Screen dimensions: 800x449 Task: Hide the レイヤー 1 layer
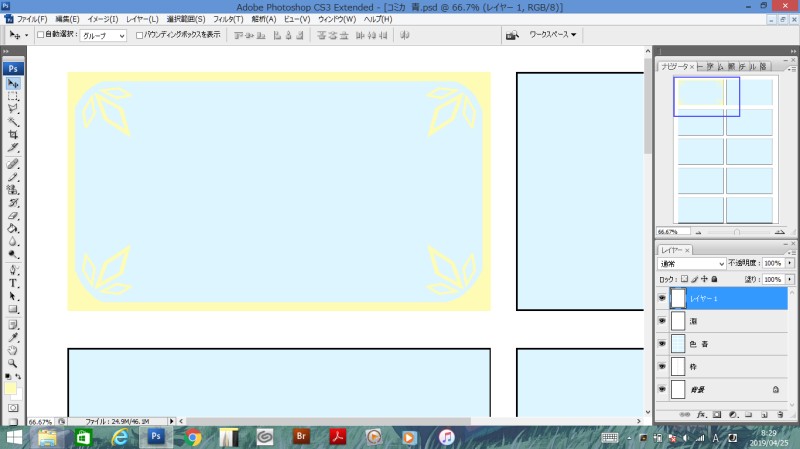[x=662, y=298]
